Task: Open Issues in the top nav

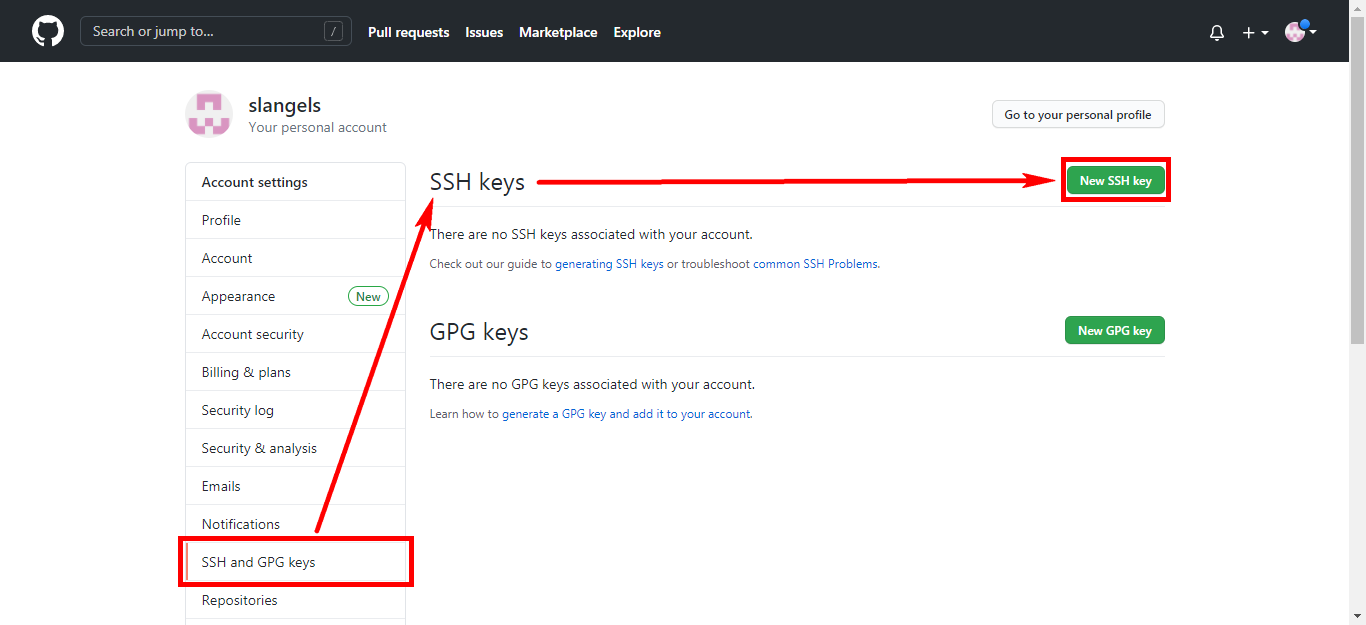Action: click(x=484, y=32)
